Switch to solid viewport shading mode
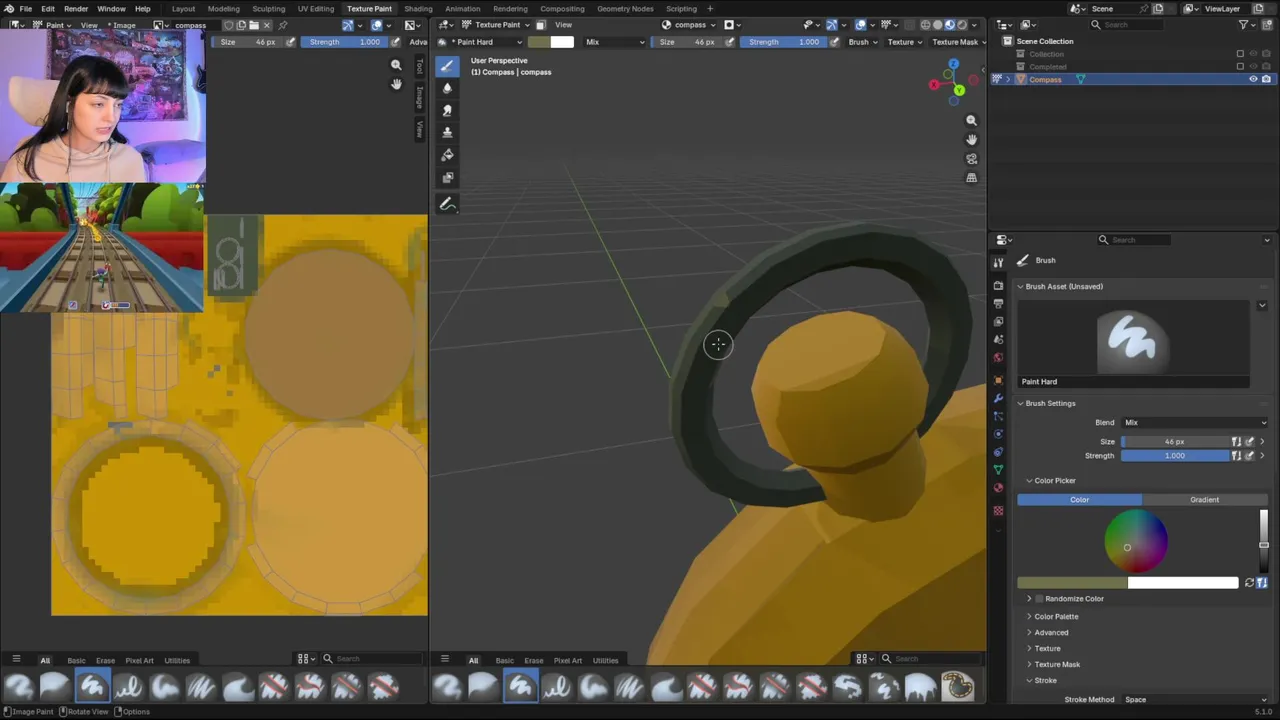The height and width of the screenshot is (720, 1280). 937,25
